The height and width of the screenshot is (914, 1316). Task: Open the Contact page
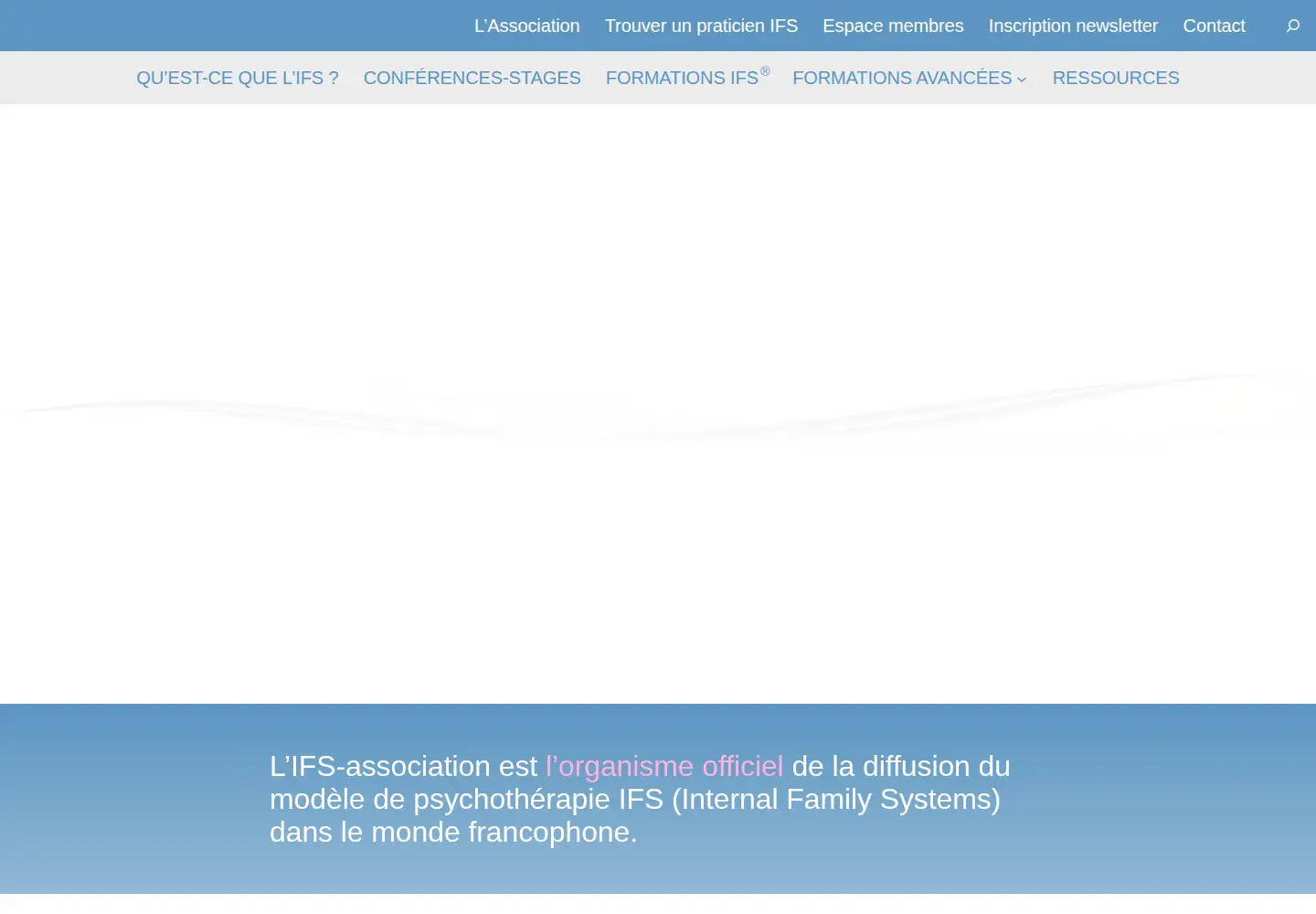pos(1214,26)
